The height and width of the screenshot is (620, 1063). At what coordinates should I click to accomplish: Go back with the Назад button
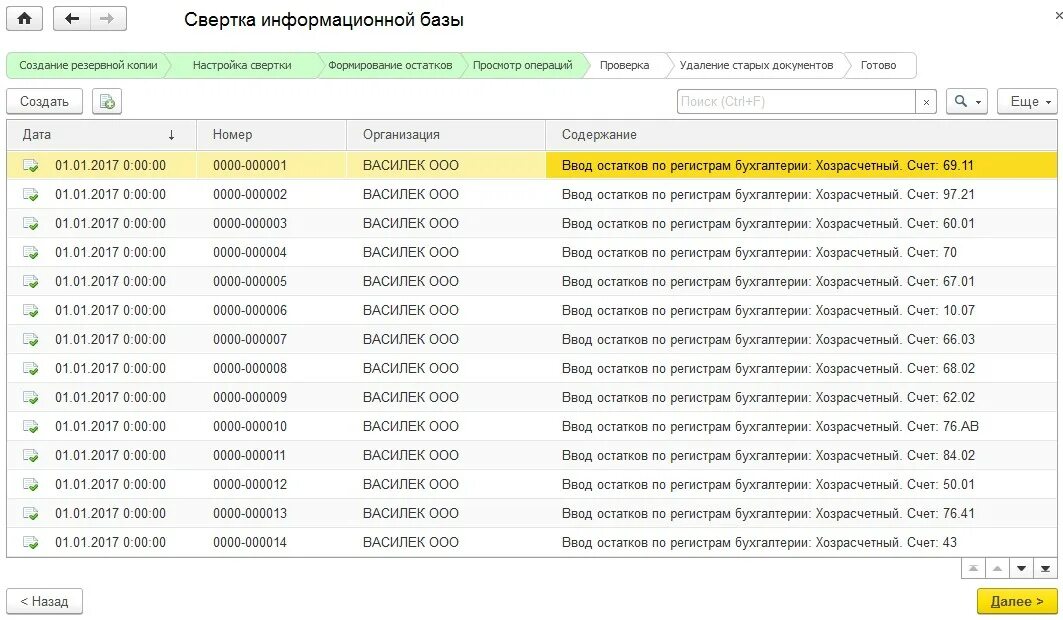pos(44,601)
